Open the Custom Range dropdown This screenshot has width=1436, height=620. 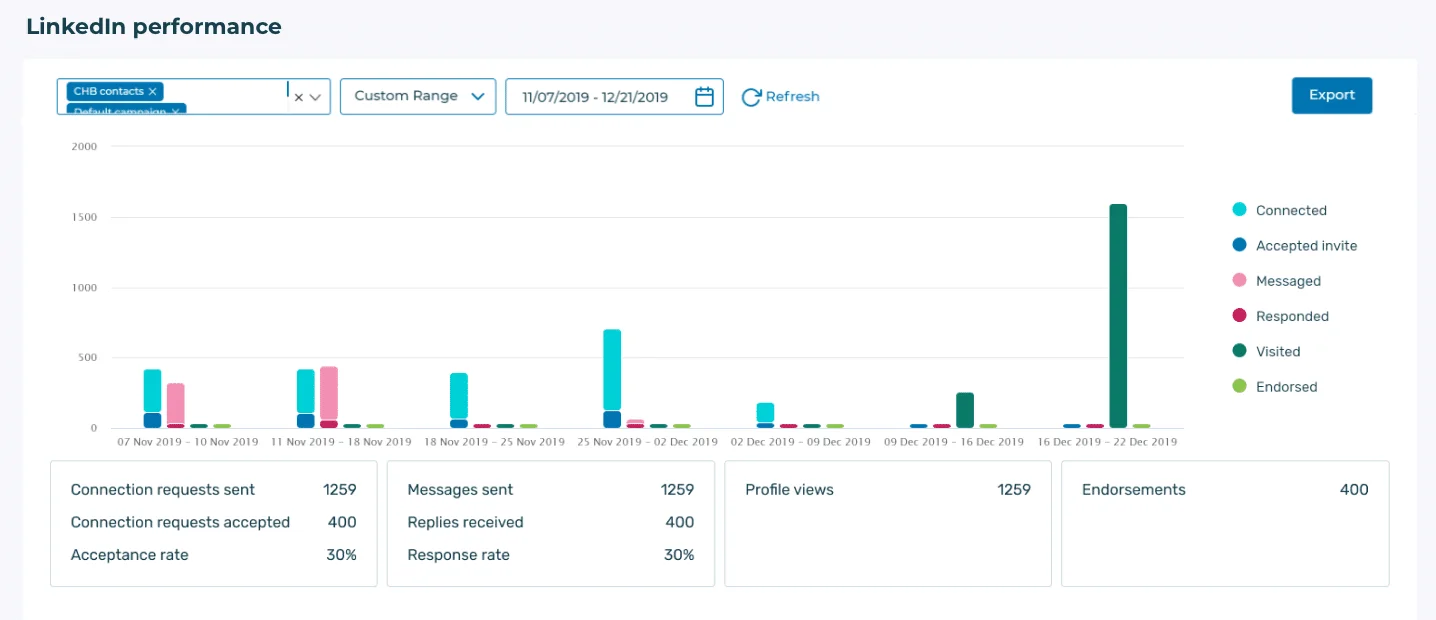pyautogui.click(x=418, y=96)
